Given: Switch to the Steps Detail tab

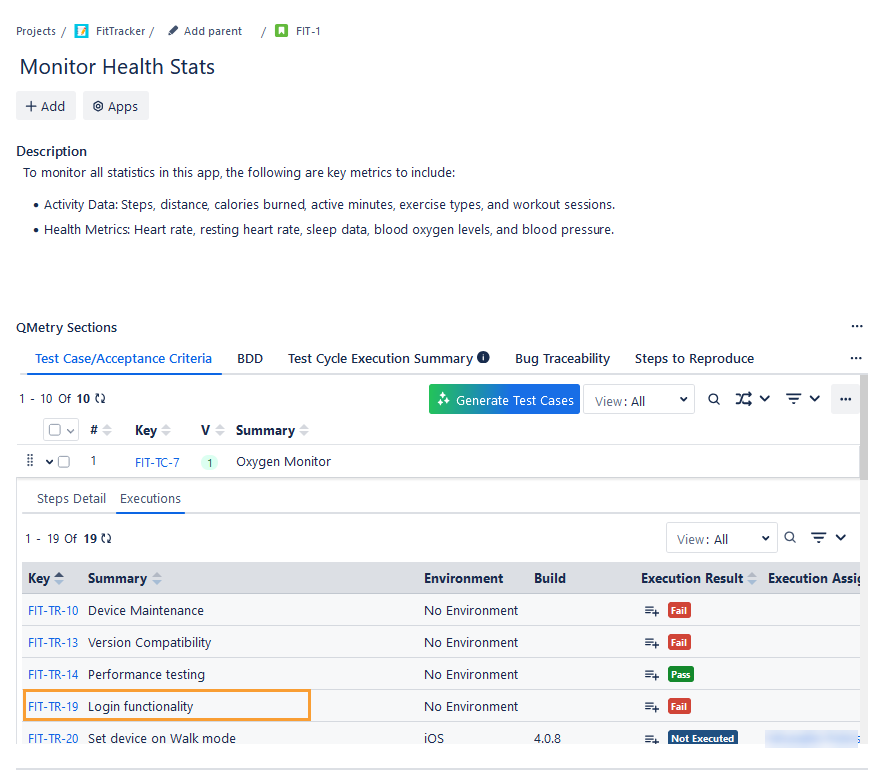Looking at the screenshot, I should [71, 498].
